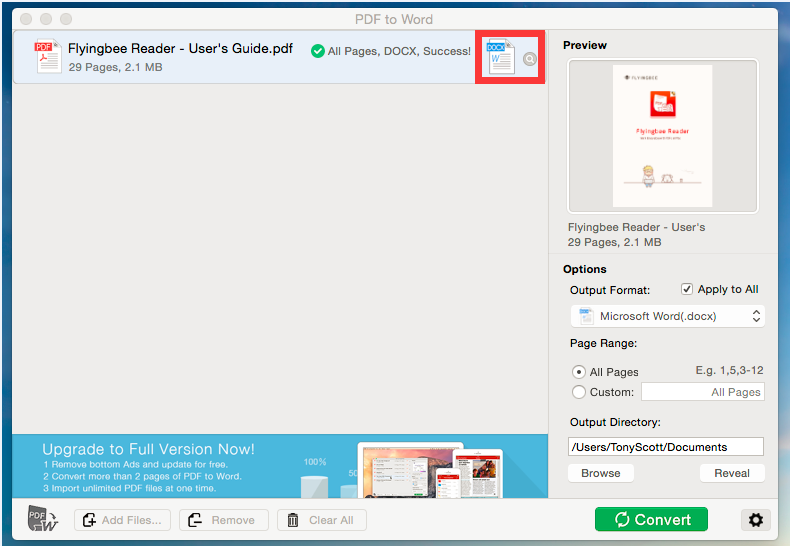This screenshot has height=546, width=790.
Task: Click the Add Files button
Action: (x=122, y=520)
